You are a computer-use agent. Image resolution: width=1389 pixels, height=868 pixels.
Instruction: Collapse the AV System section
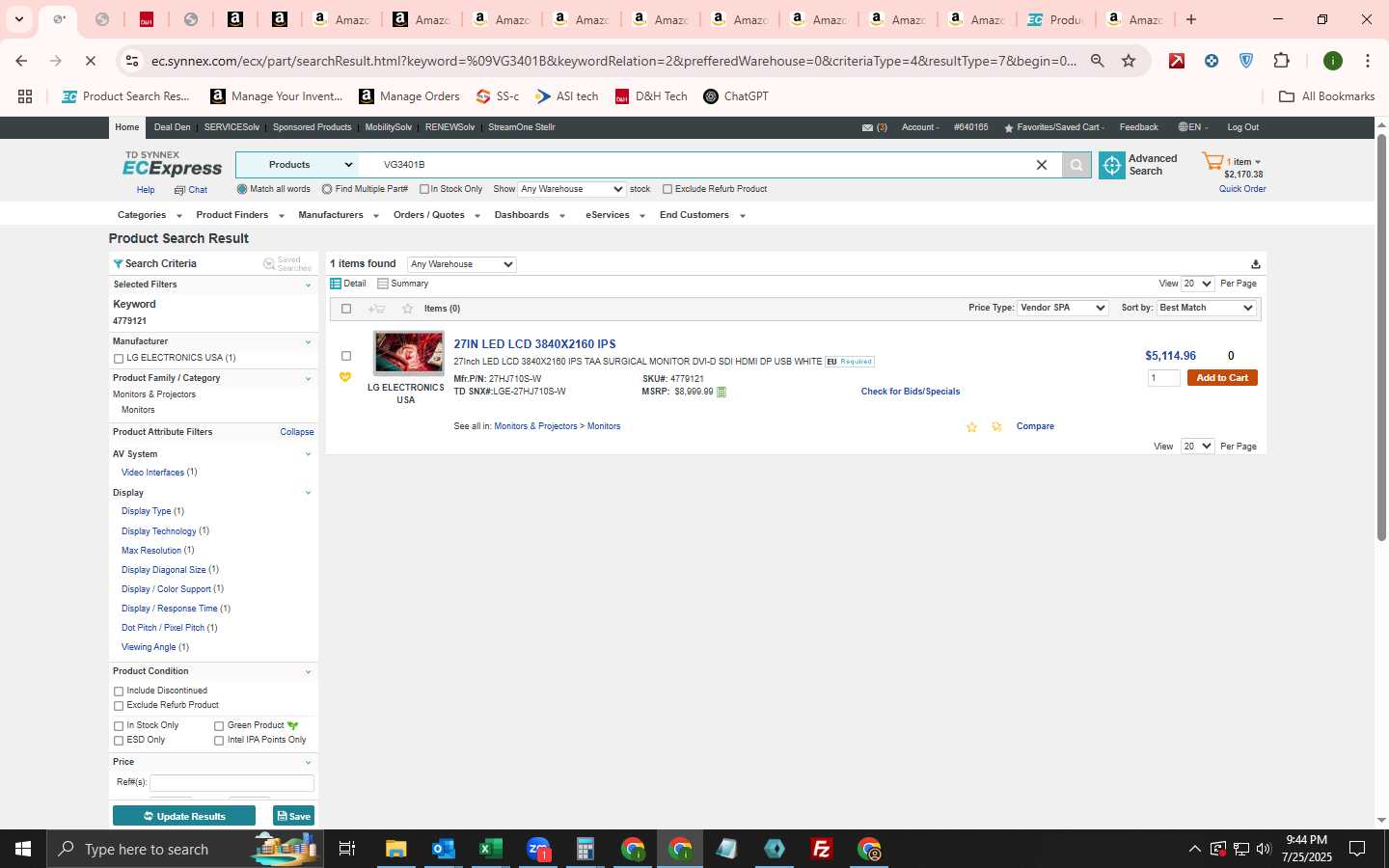pos(308,454)
